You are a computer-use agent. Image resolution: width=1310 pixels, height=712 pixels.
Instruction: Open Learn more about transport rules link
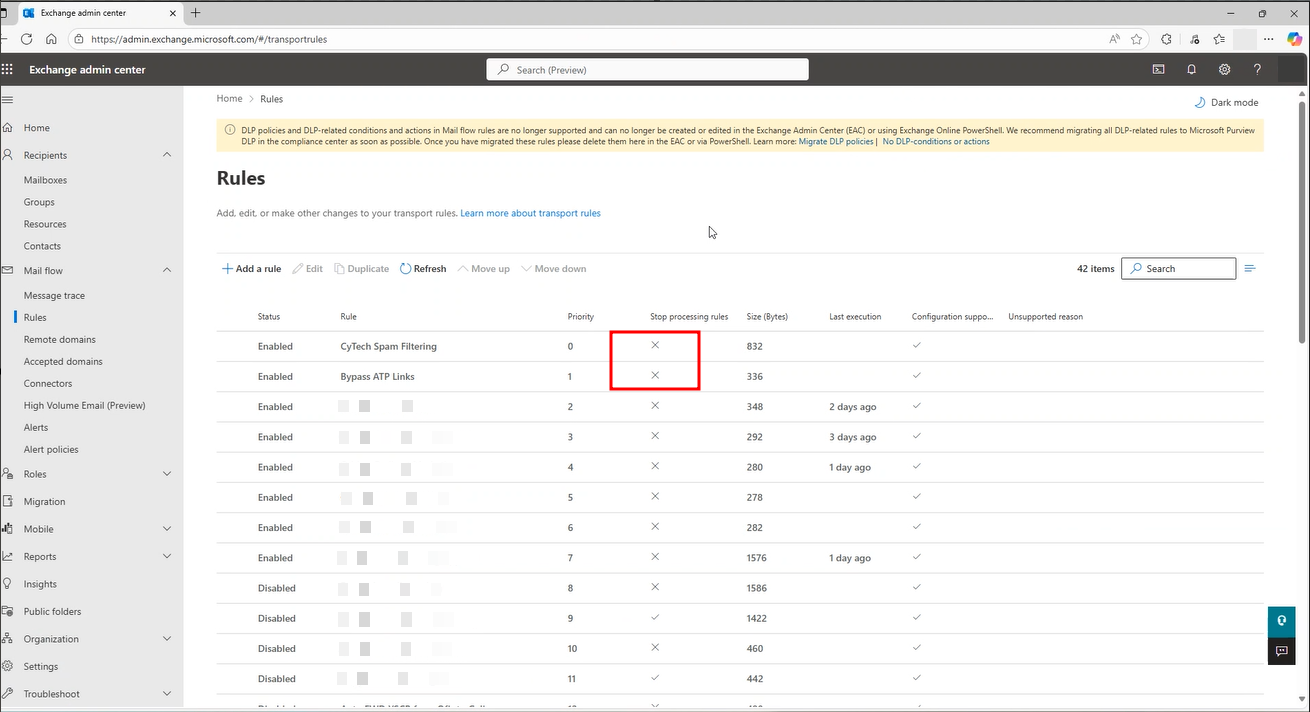point(530,213)
